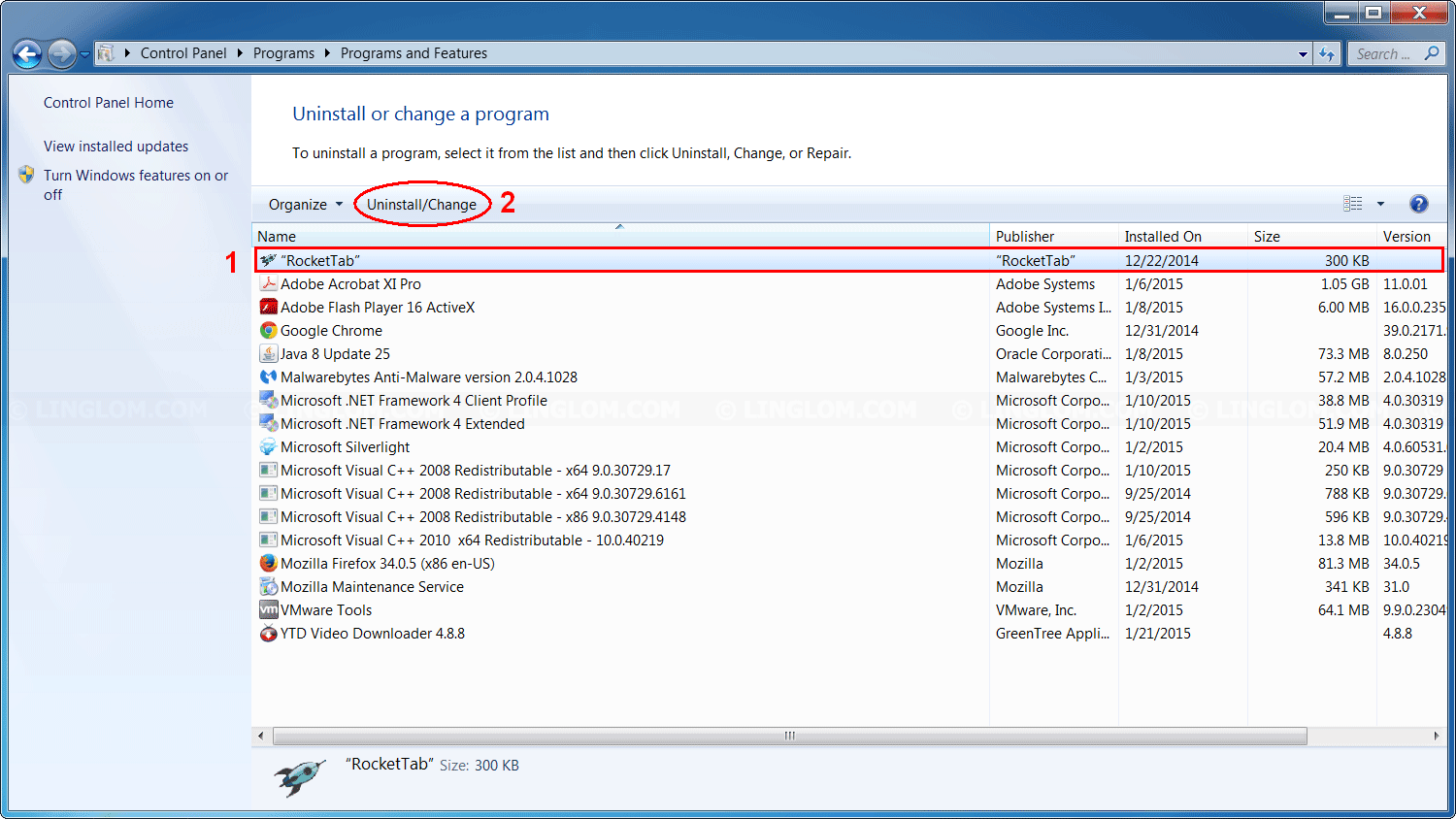Click the VMware Tools icon

click(269, 609)
